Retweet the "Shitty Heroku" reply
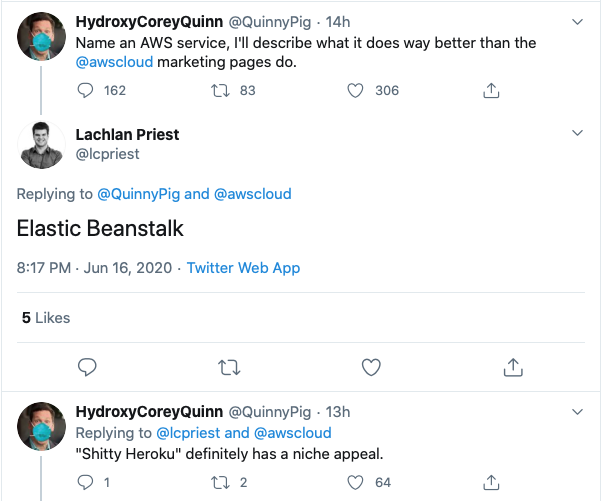 point(223,483)
